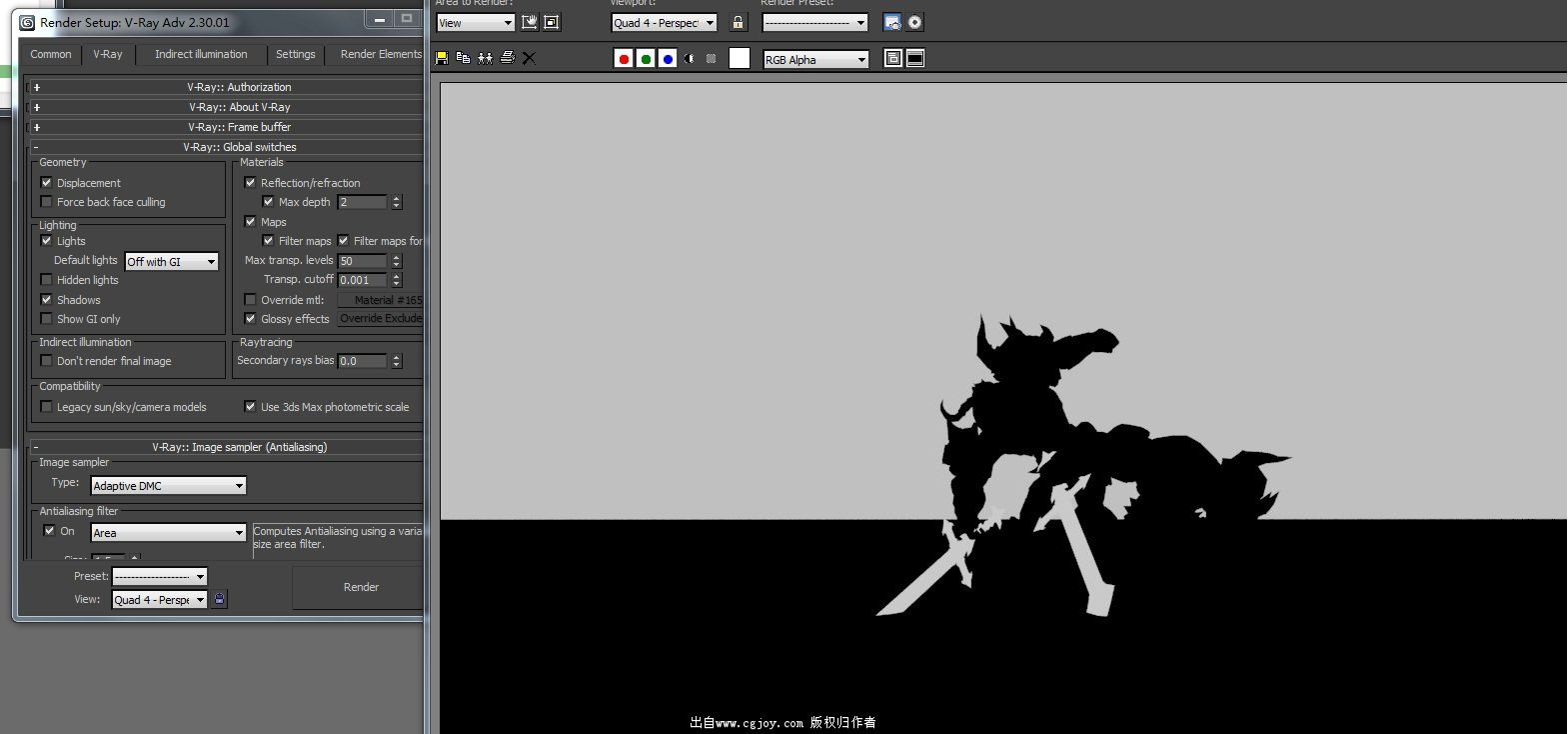Image resolution: width=1568 pixels, height=734 pixels.
Task: Collapse the V-Ray Global switches rollout
Action: (226, 147)
